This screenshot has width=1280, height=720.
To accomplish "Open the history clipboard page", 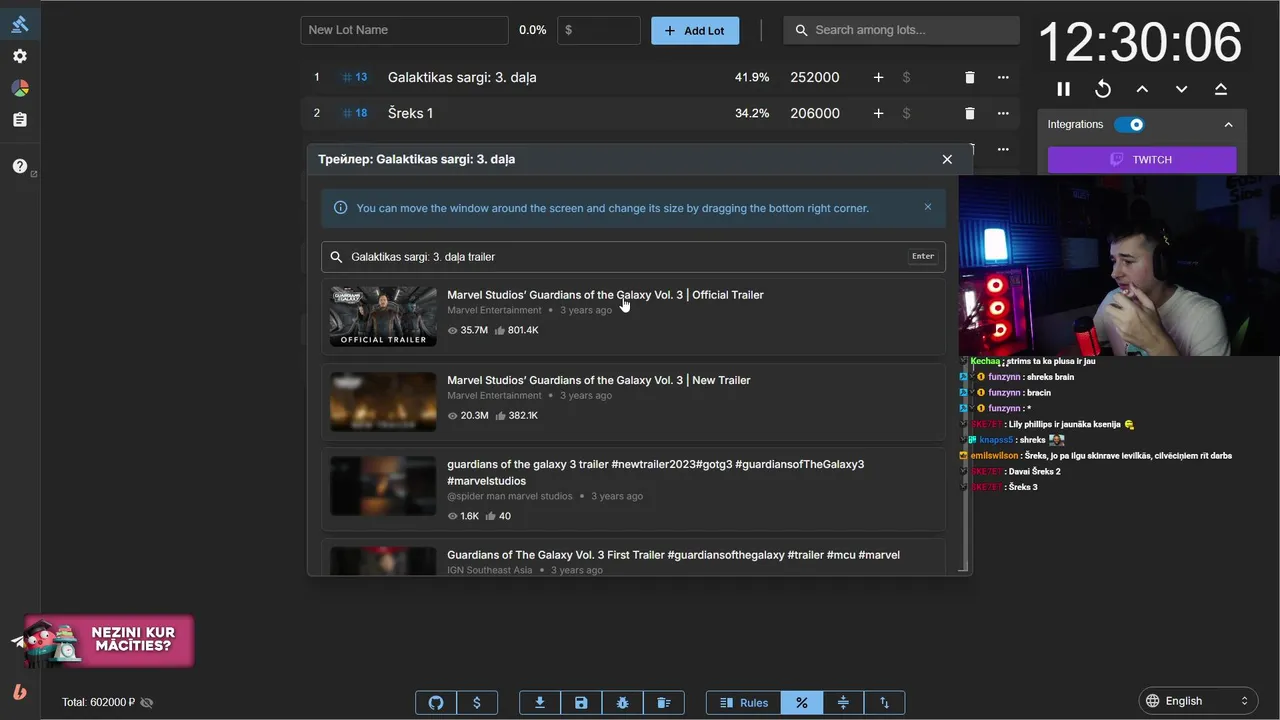I will tap(20, 120).
